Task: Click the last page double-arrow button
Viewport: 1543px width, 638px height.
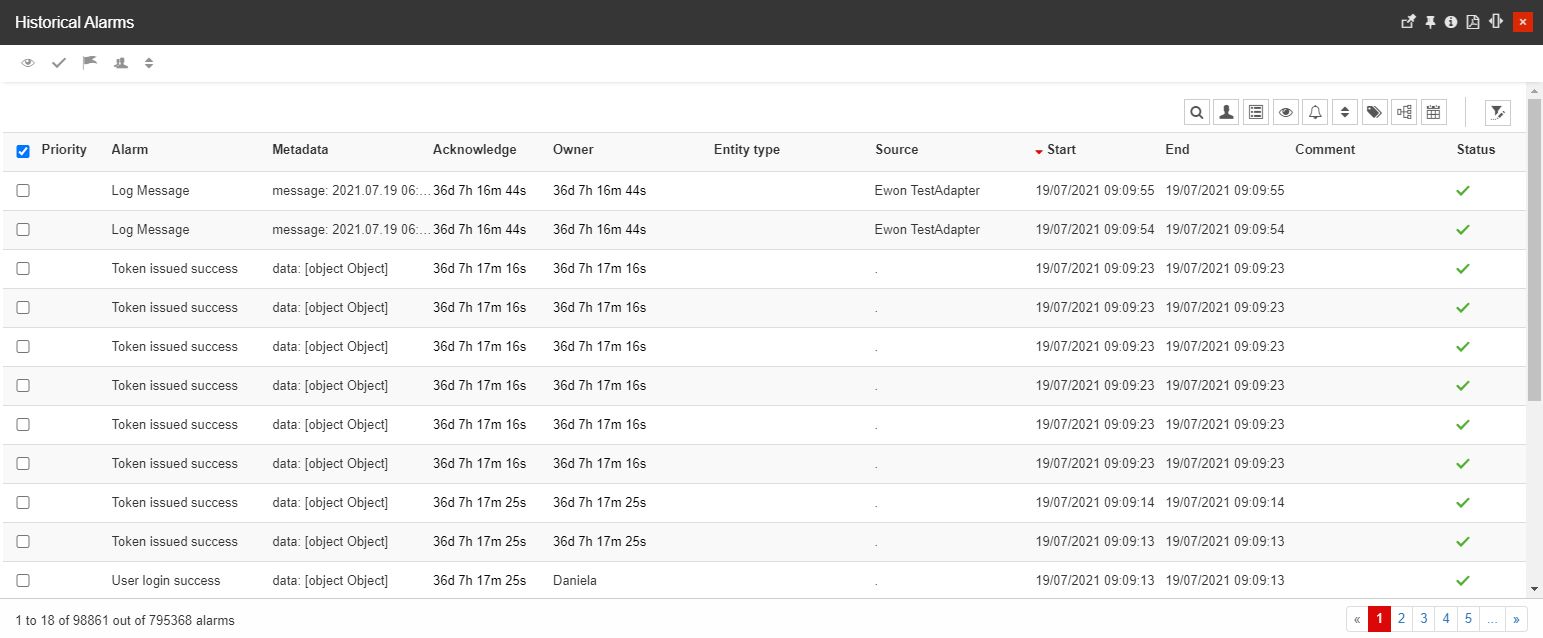Action: pyautogui.click(x=1516, y=619)
